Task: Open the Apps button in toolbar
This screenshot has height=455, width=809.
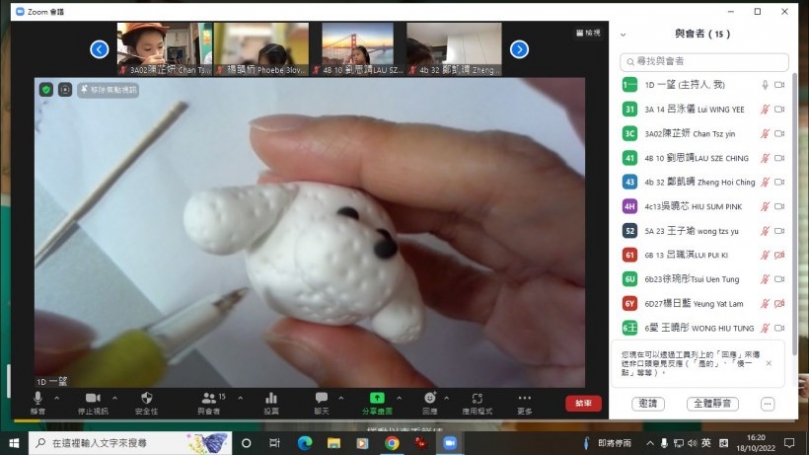Action: point(477,402)
